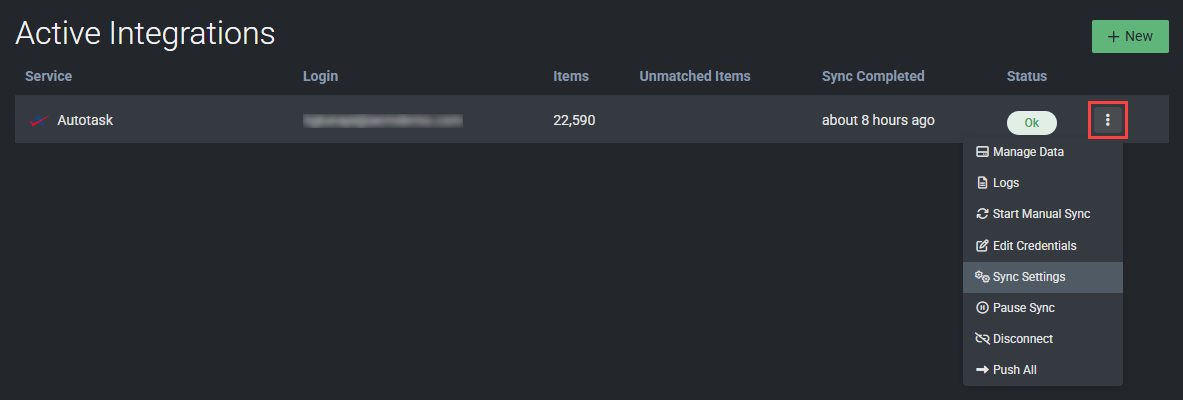Click the Autotask service logo
The image size is (1183, 400).
(40, 121)
